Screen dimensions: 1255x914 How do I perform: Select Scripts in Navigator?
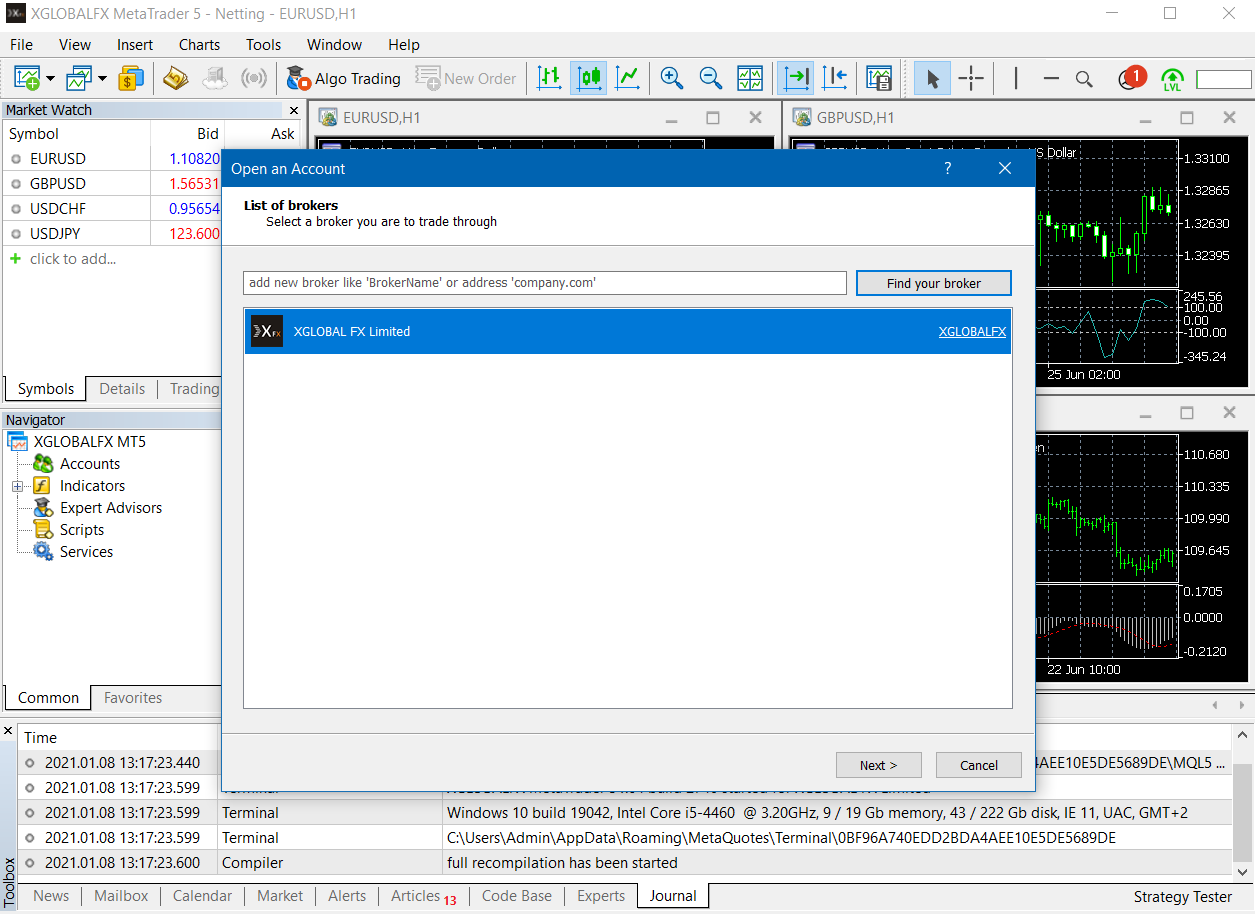point(81,530)
